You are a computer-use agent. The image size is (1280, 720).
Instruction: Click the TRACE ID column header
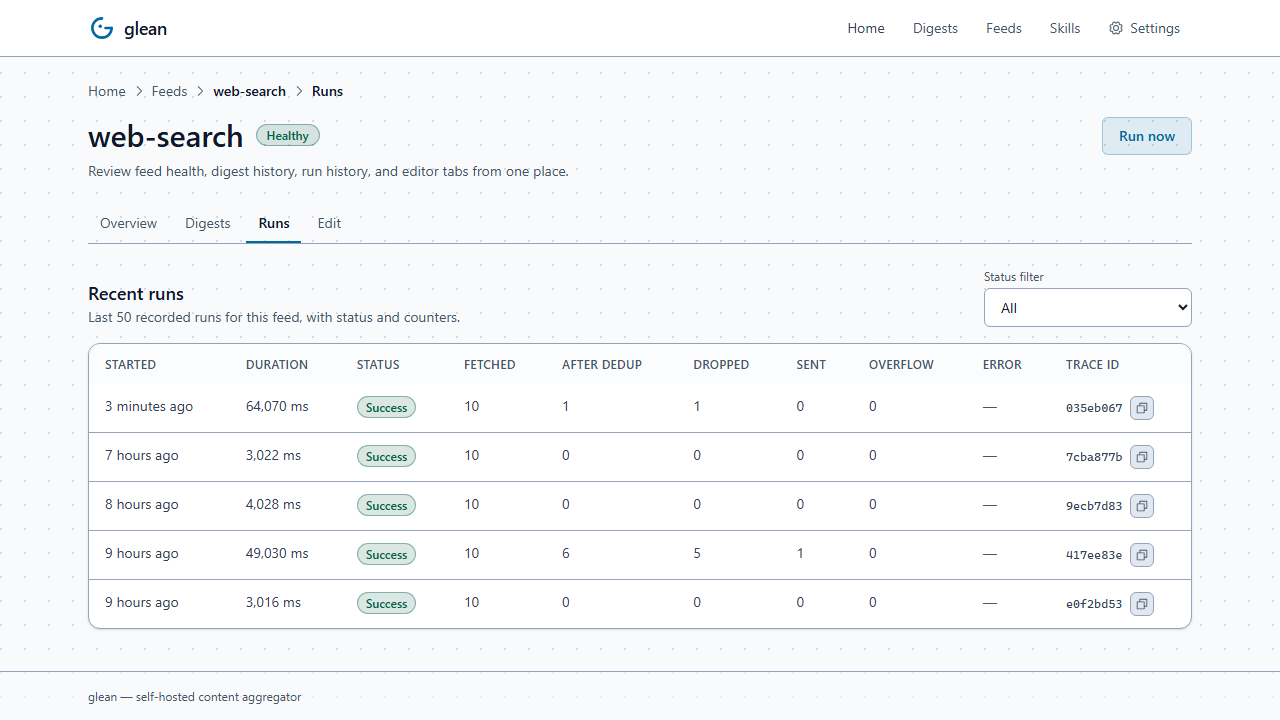coord(1092,365)
